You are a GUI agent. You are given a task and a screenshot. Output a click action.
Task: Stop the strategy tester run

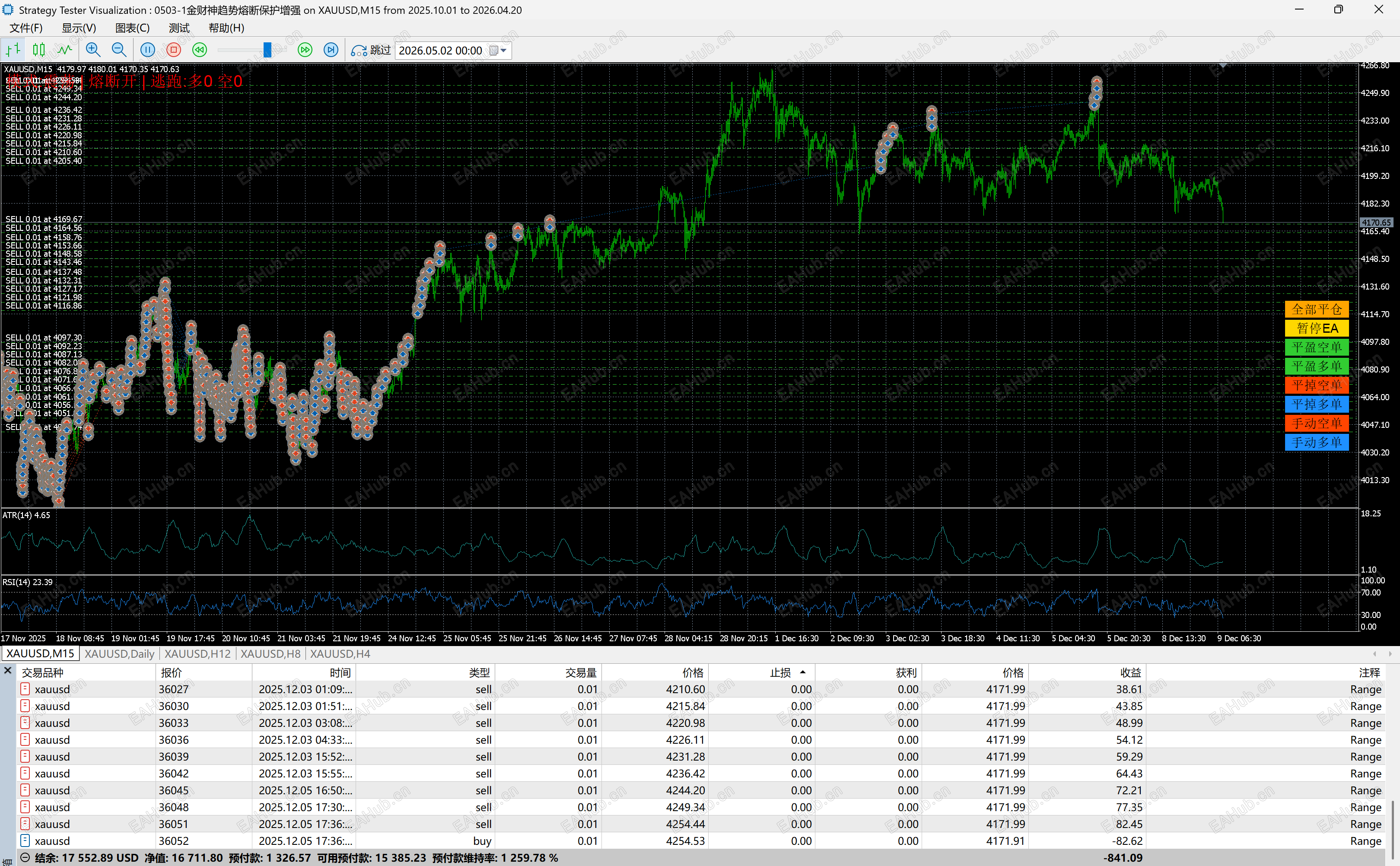click(174, 50)
